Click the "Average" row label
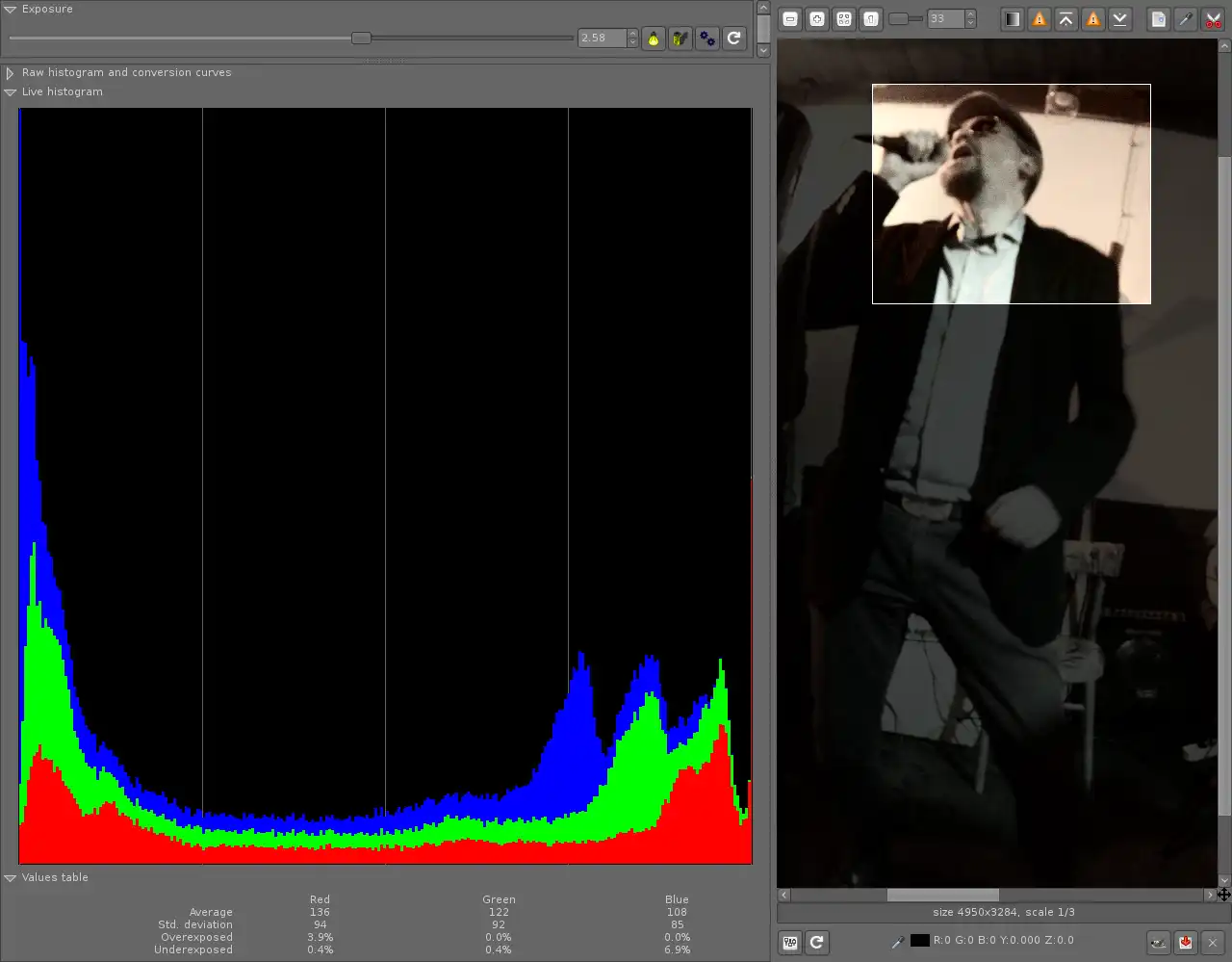Viewport: 1232px width, 962px height. pos(211,913)
